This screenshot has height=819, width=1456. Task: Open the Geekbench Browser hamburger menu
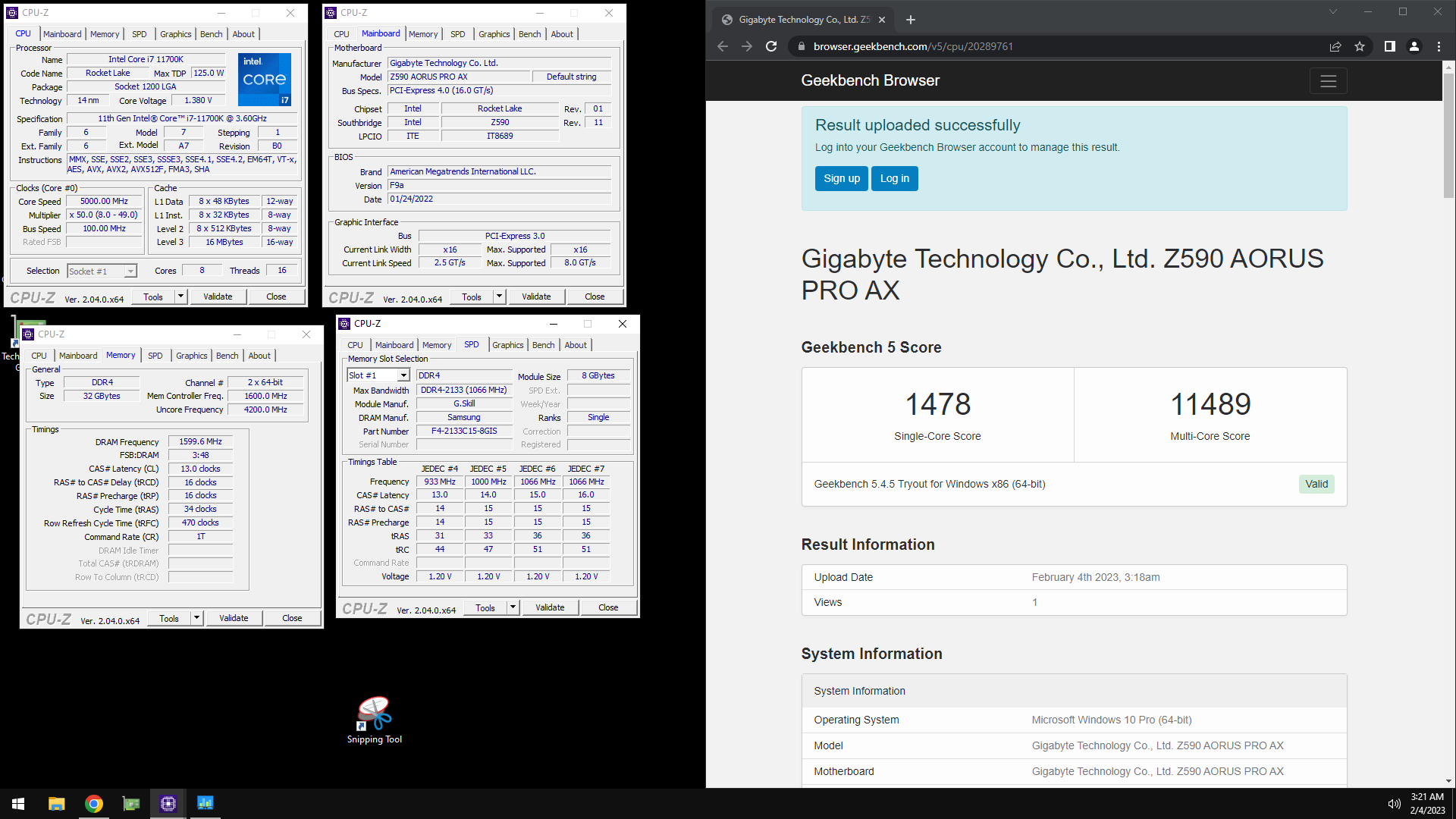click(1328, 81)
